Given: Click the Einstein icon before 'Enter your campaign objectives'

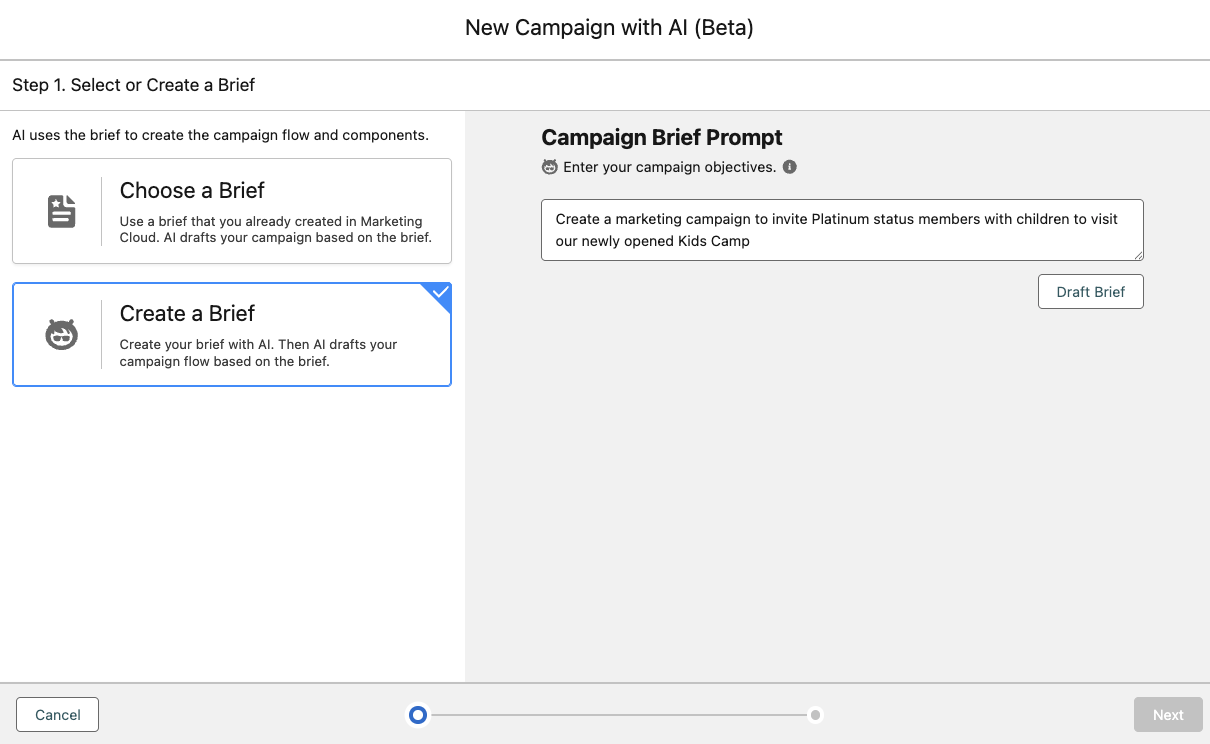Looking at the screenshot, I should [x=550, y=167].
